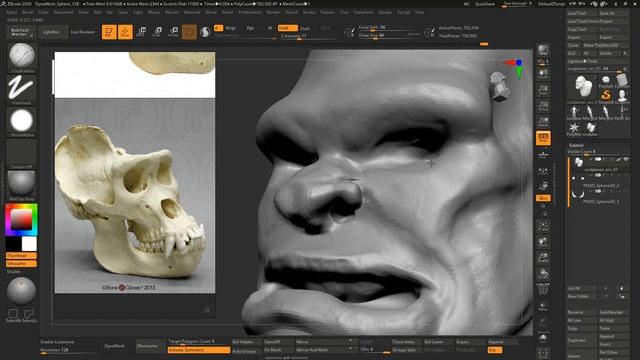Open the Color menu
Screen dimensions: 640x360
[43, 12]
